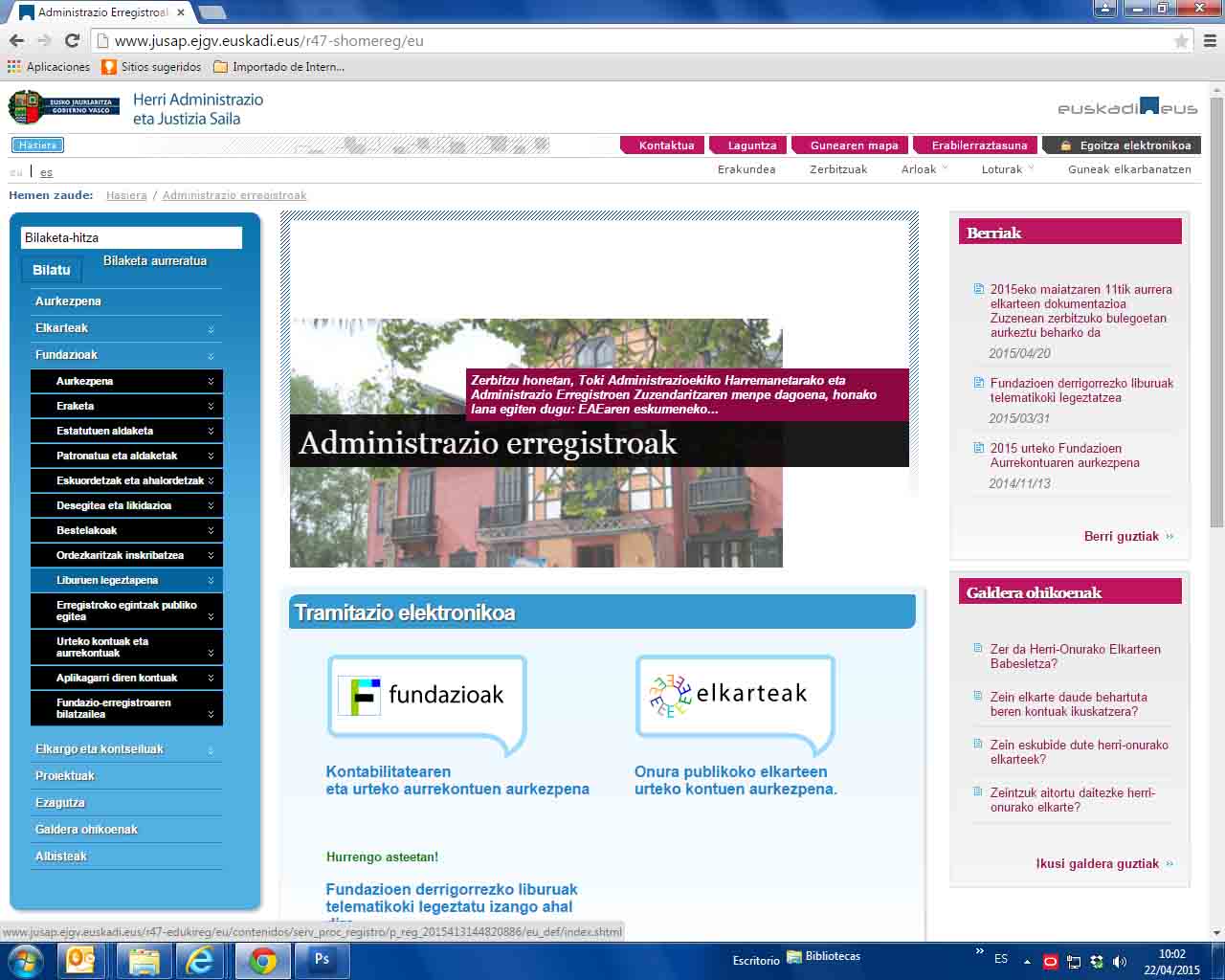Launch Photoshop from the taskbar

(x=322, y=960)
